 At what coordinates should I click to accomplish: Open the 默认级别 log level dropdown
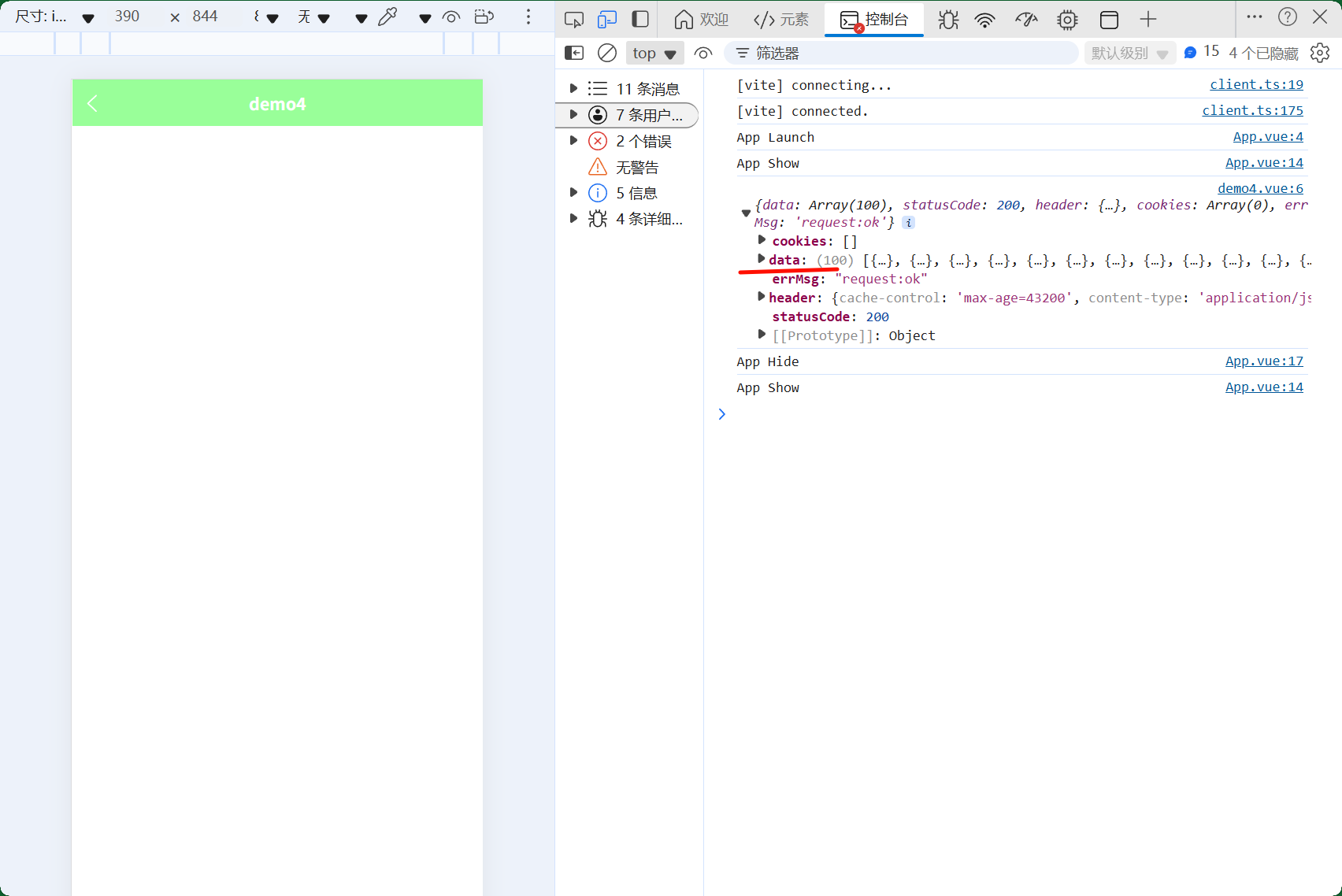pos(1130,53)
